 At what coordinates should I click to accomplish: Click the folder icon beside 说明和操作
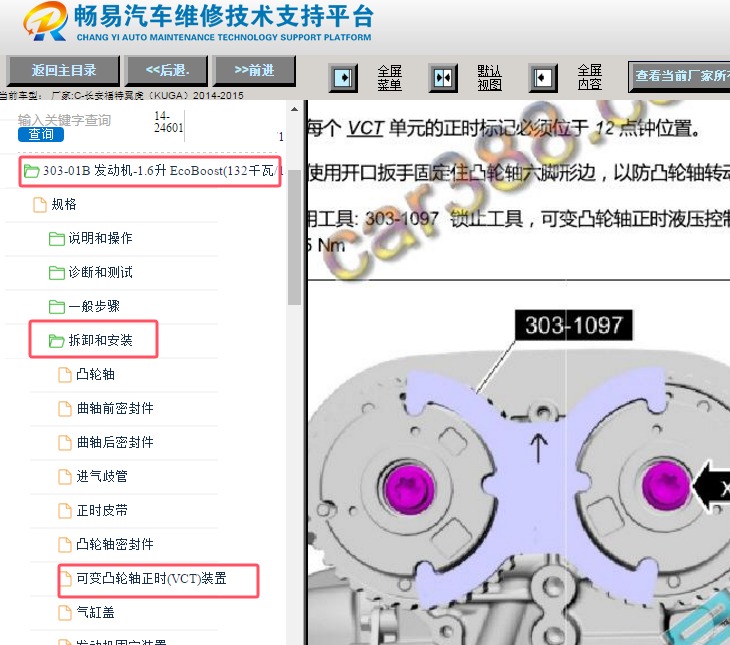(57, 239)
